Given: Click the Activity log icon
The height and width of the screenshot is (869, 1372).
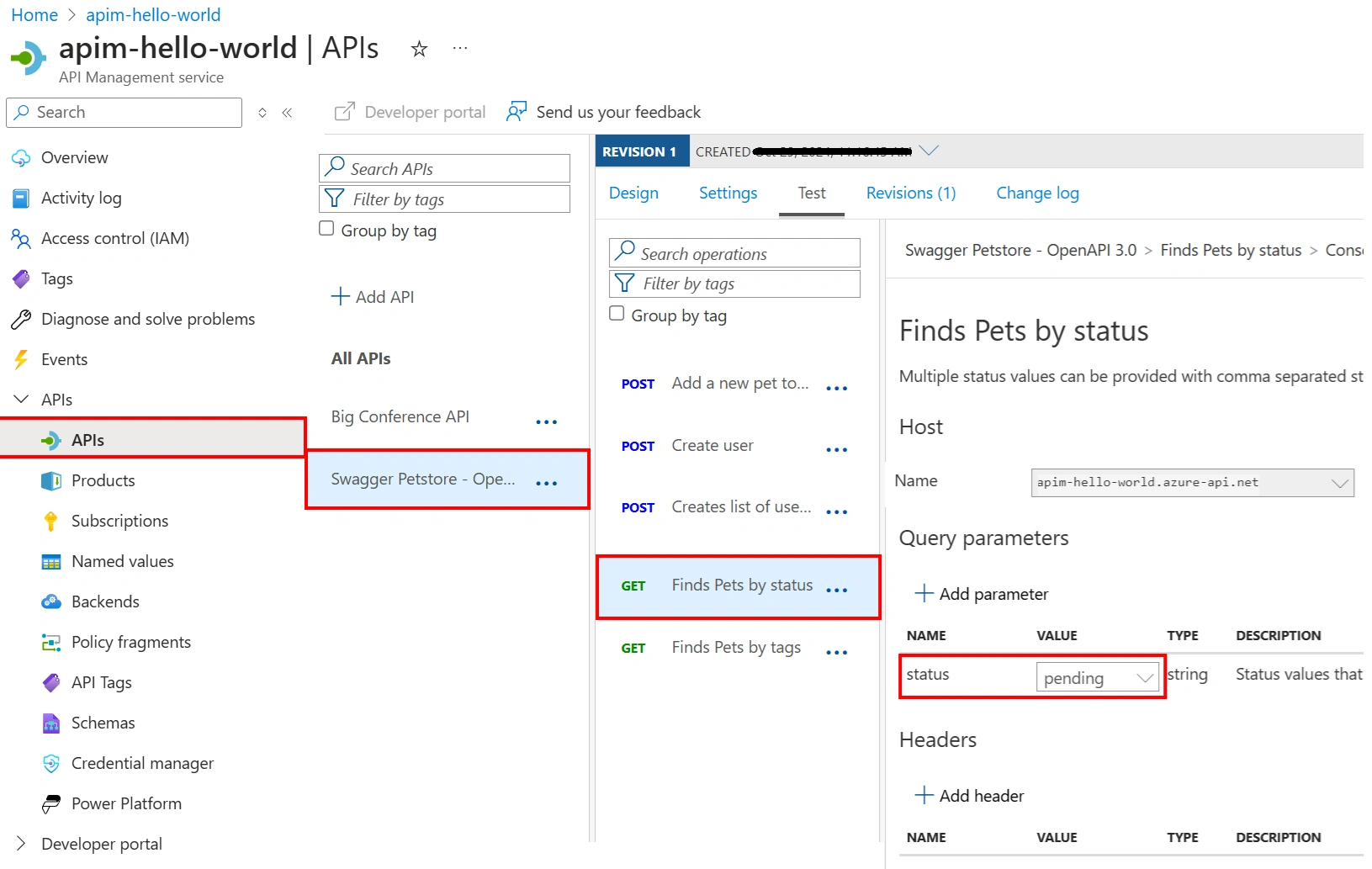Looking at the screenshot, I should click(21, 199).
